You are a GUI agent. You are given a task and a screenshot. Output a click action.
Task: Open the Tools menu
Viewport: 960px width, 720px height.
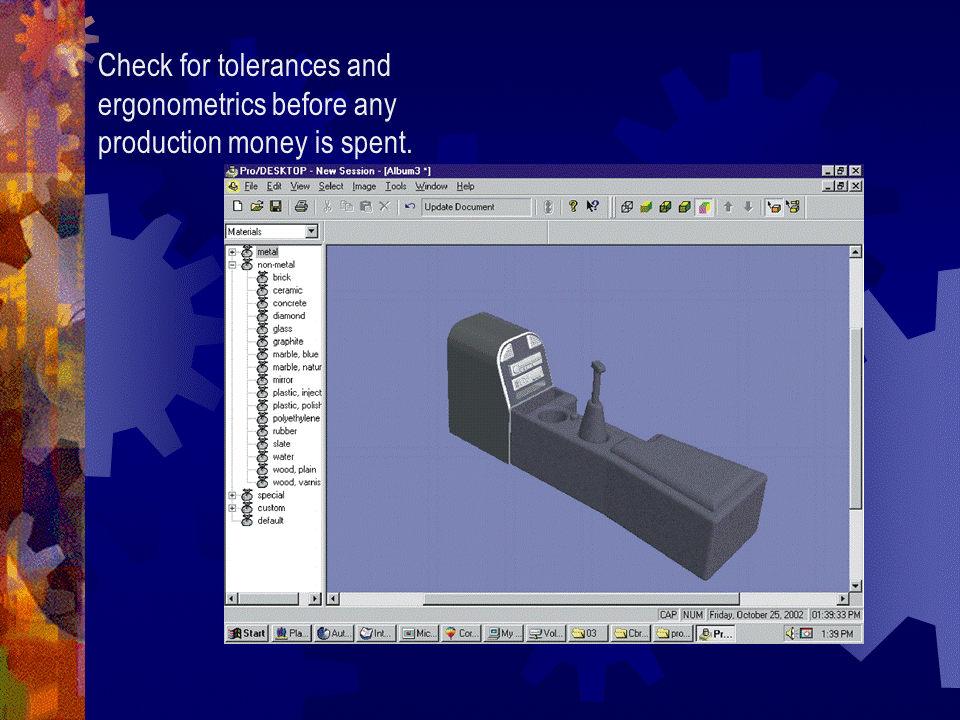[396, 186]
